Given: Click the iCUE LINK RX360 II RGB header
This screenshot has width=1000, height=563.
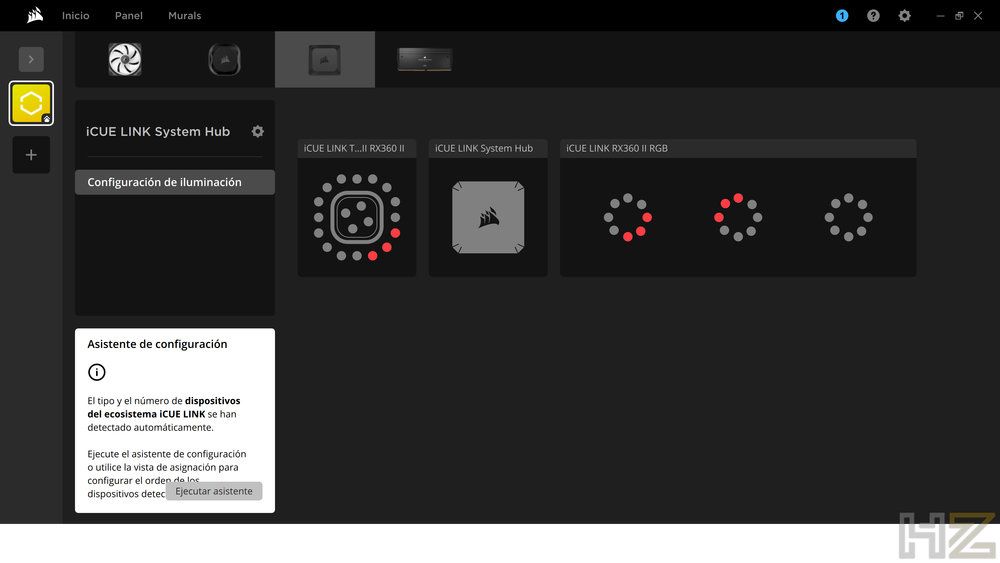Looking at the screenshot, I should [738, 148].
